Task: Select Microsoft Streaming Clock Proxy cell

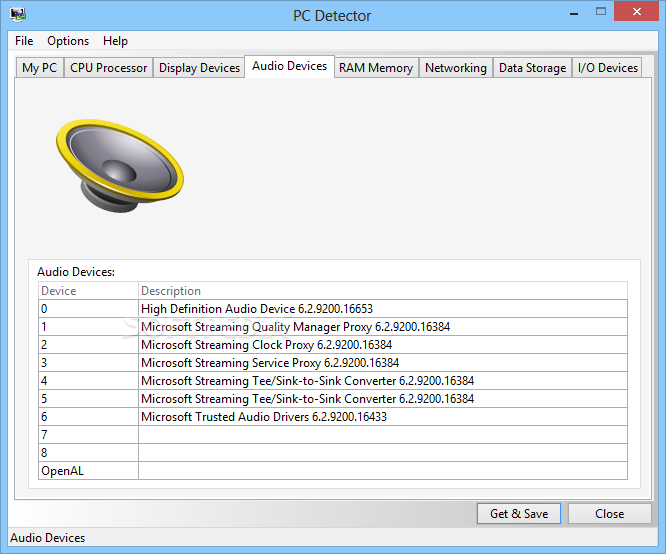Action: 383,345
